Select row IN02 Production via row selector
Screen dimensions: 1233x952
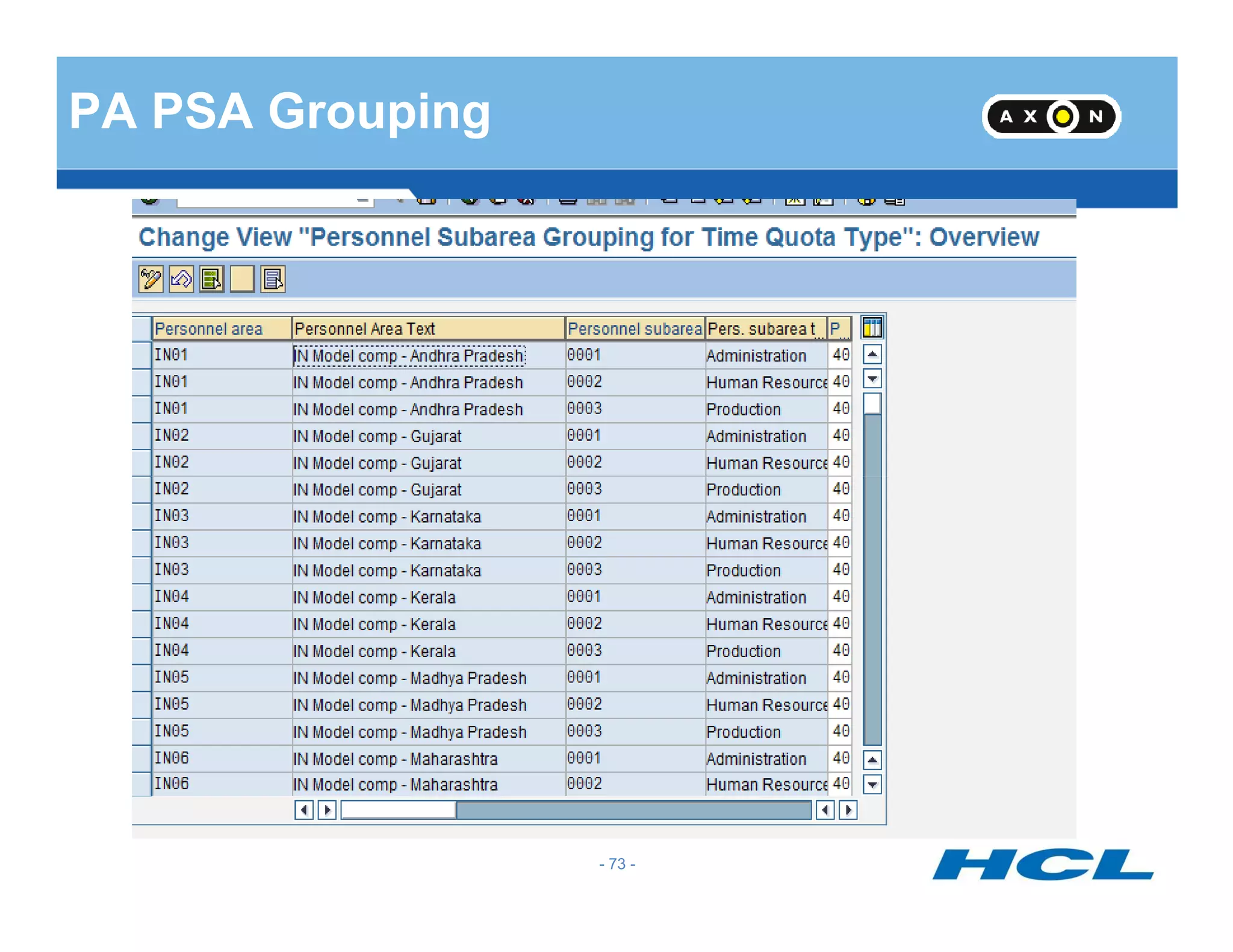pyautogui.click(x=141, y=490)
